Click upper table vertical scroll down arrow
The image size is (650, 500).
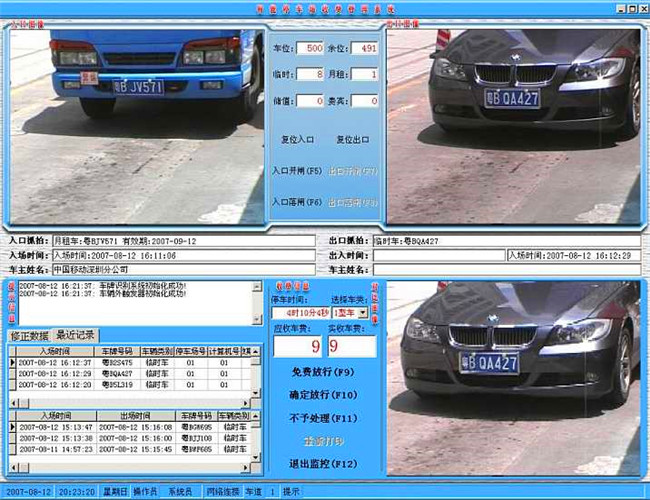(x=256, y=393)
